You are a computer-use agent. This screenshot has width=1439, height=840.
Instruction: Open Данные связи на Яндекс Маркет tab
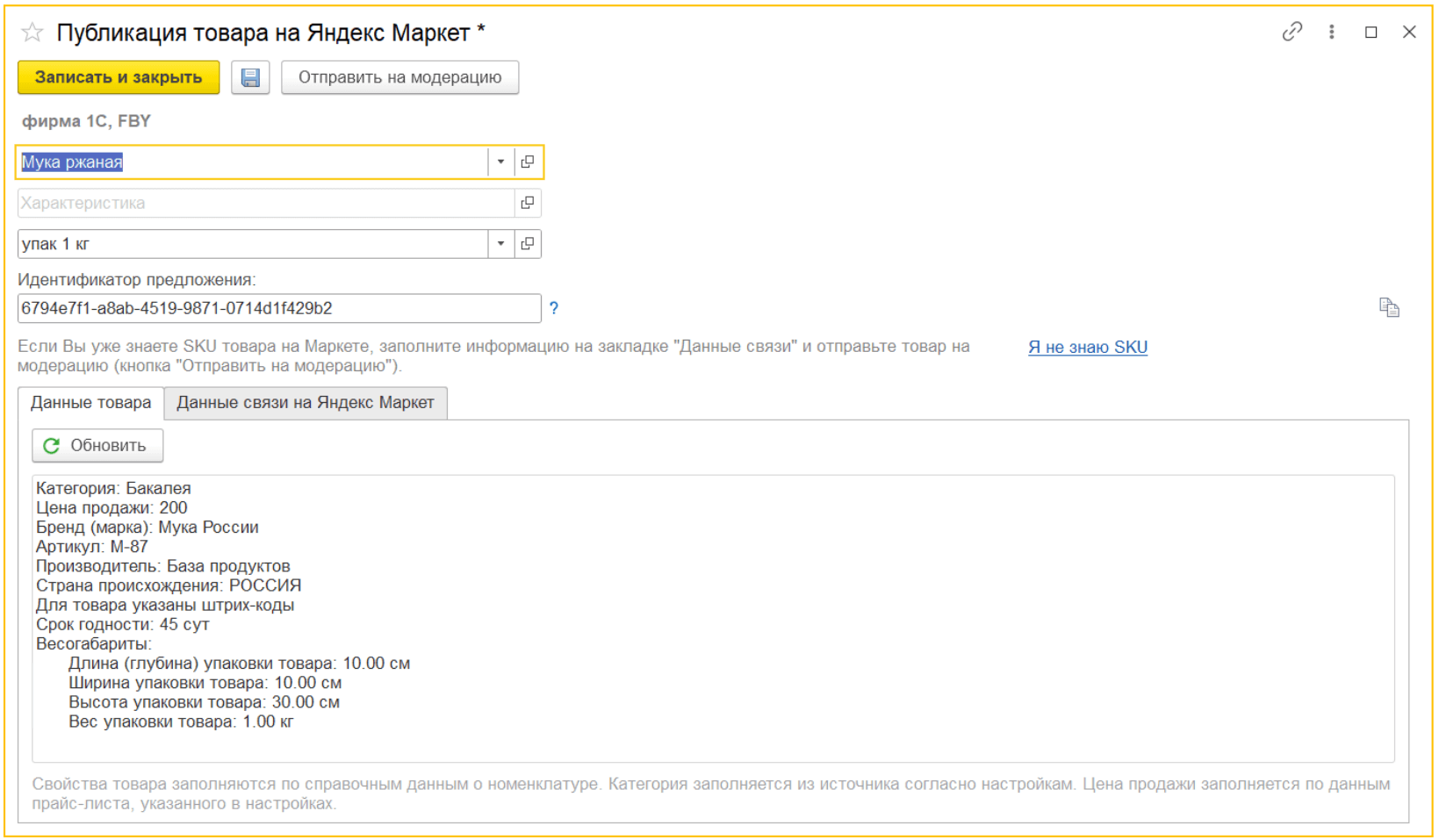(306, 403)
